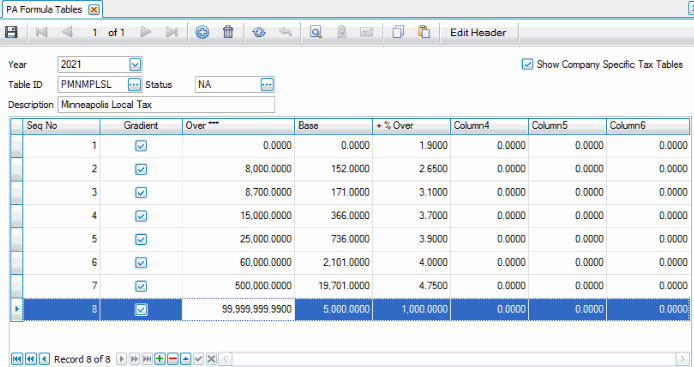The height and width of the screenshot is (367, 694).
Task: Click the Edit Header button
Action: [478, 32]
